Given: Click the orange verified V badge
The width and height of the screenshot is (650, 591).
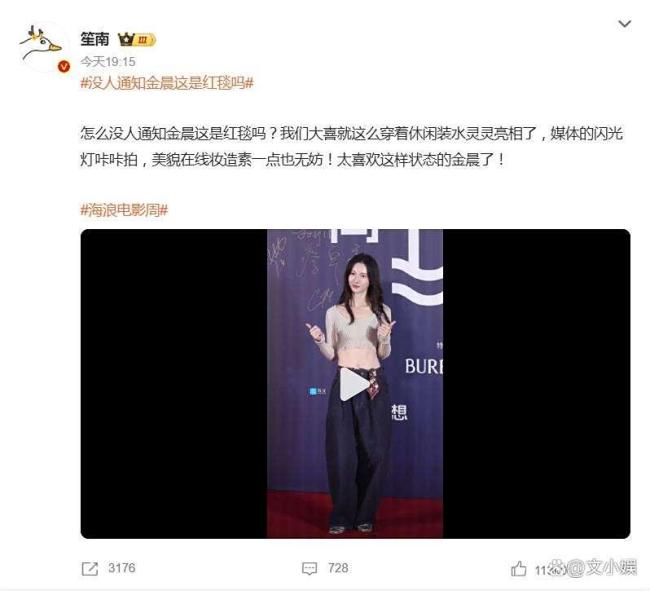Looking at the screenshot, I should click(x=63, y=66).
